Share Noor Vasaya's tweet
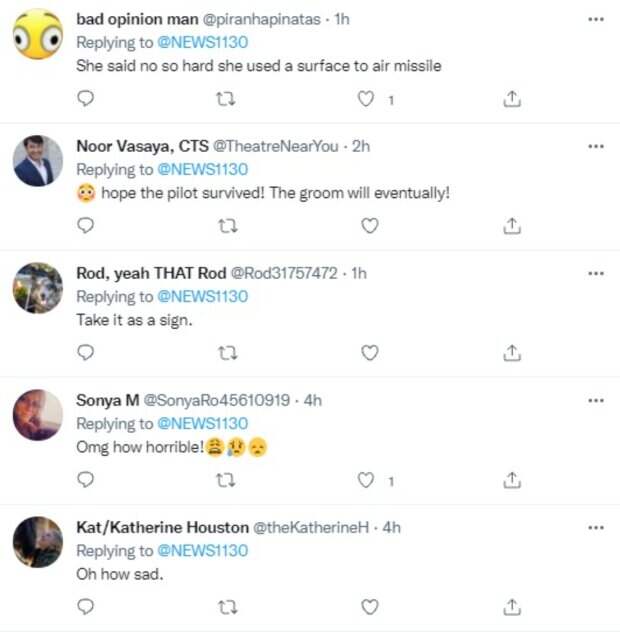Image resolution: width=620 pixels, height=632 pixels. tap(511, 225)
